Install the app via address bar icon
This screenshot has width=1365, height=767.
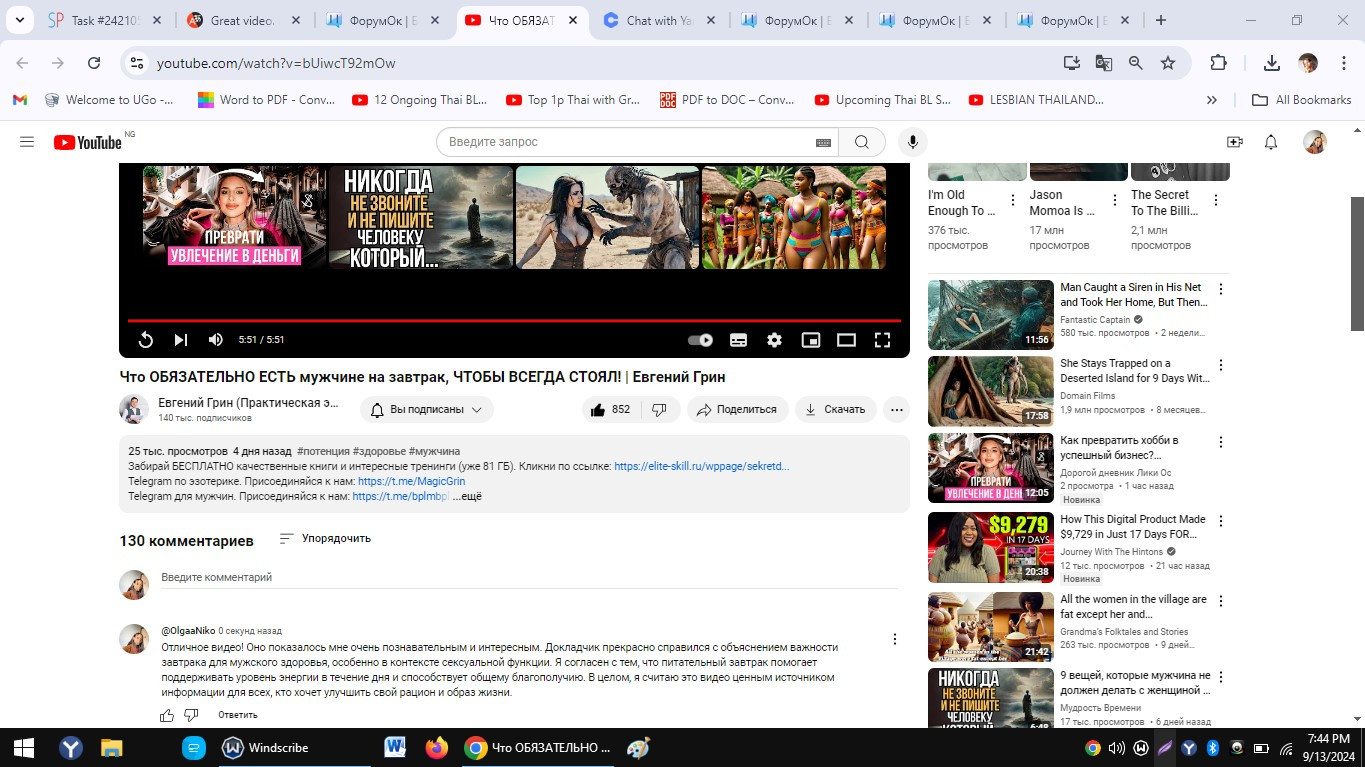[x=1072, y=63]
